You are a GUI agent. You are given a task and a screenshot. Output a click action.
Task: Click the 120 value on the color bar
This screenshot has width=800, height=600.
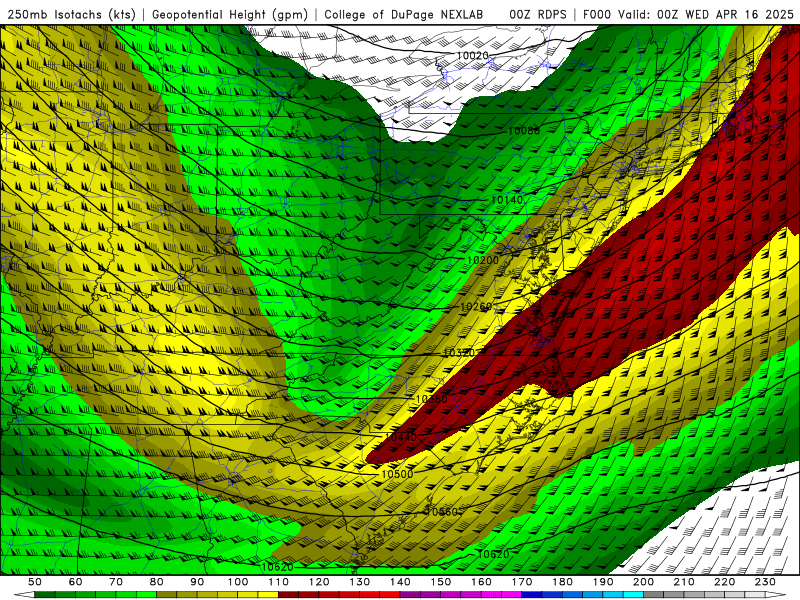319,582
